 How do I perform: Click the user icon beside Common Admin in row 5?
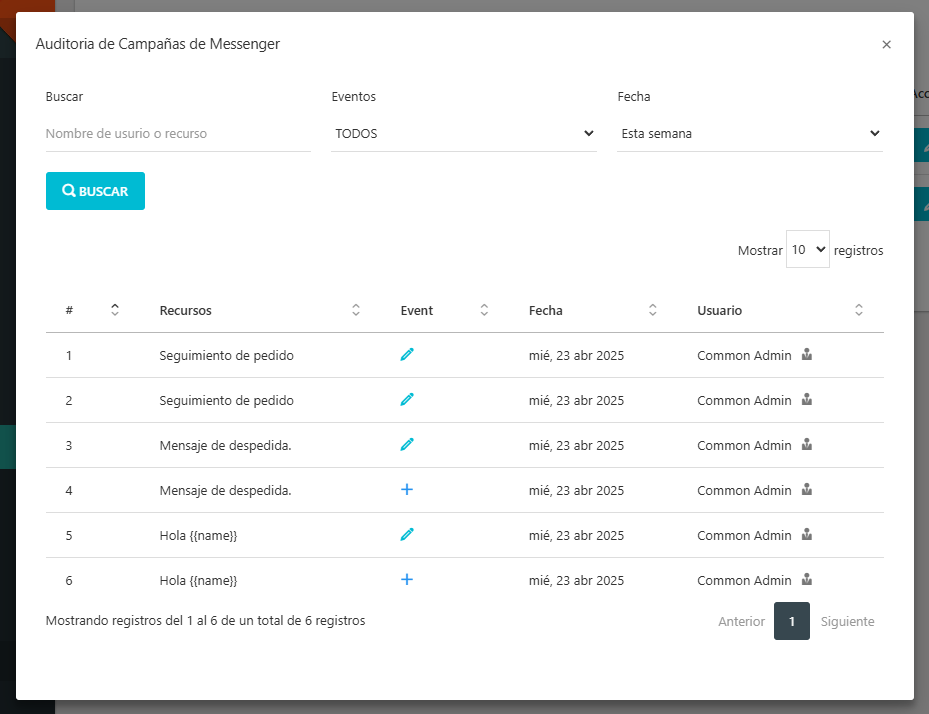coord(807,534)
